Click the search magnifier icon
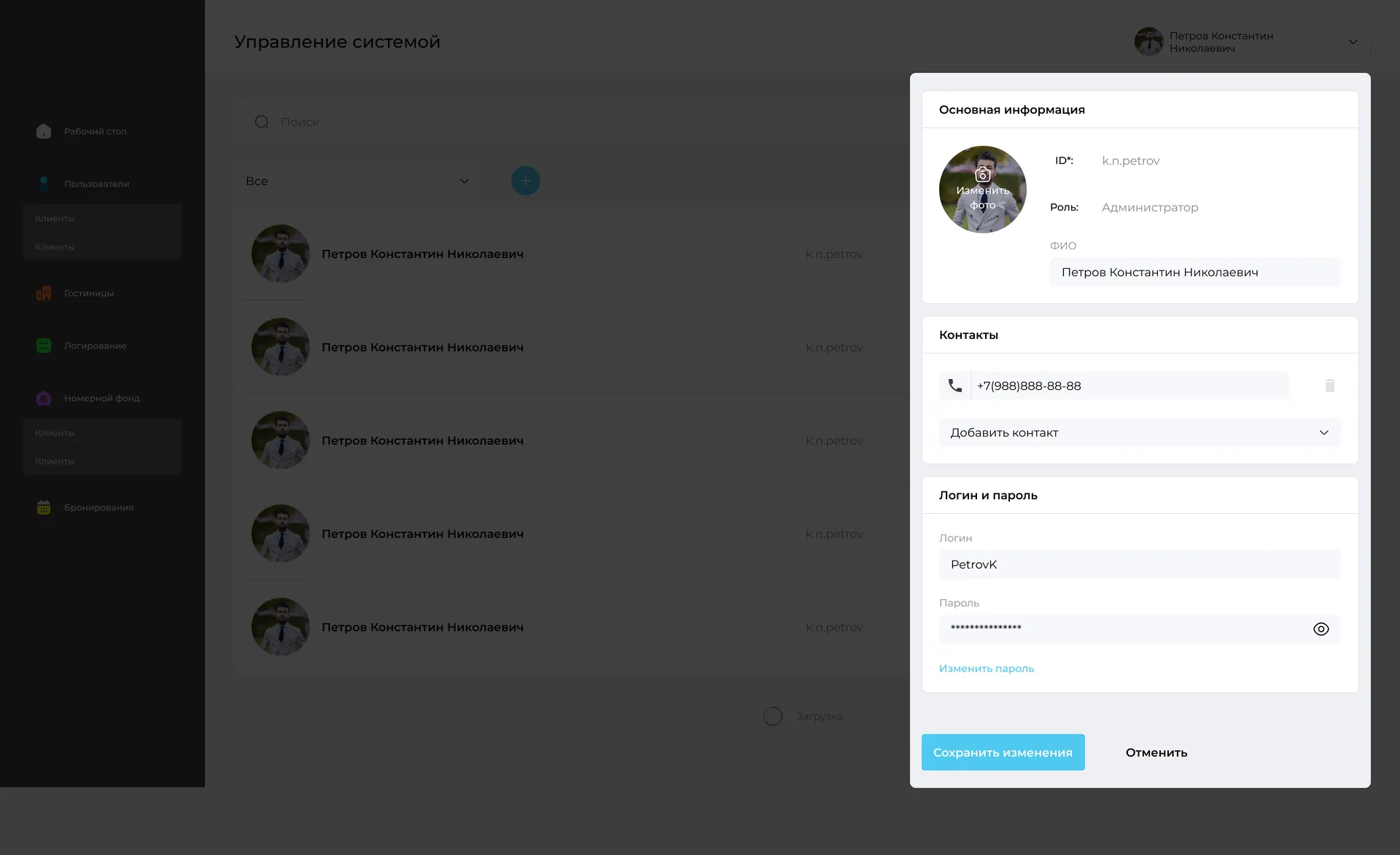 point(262,122)
